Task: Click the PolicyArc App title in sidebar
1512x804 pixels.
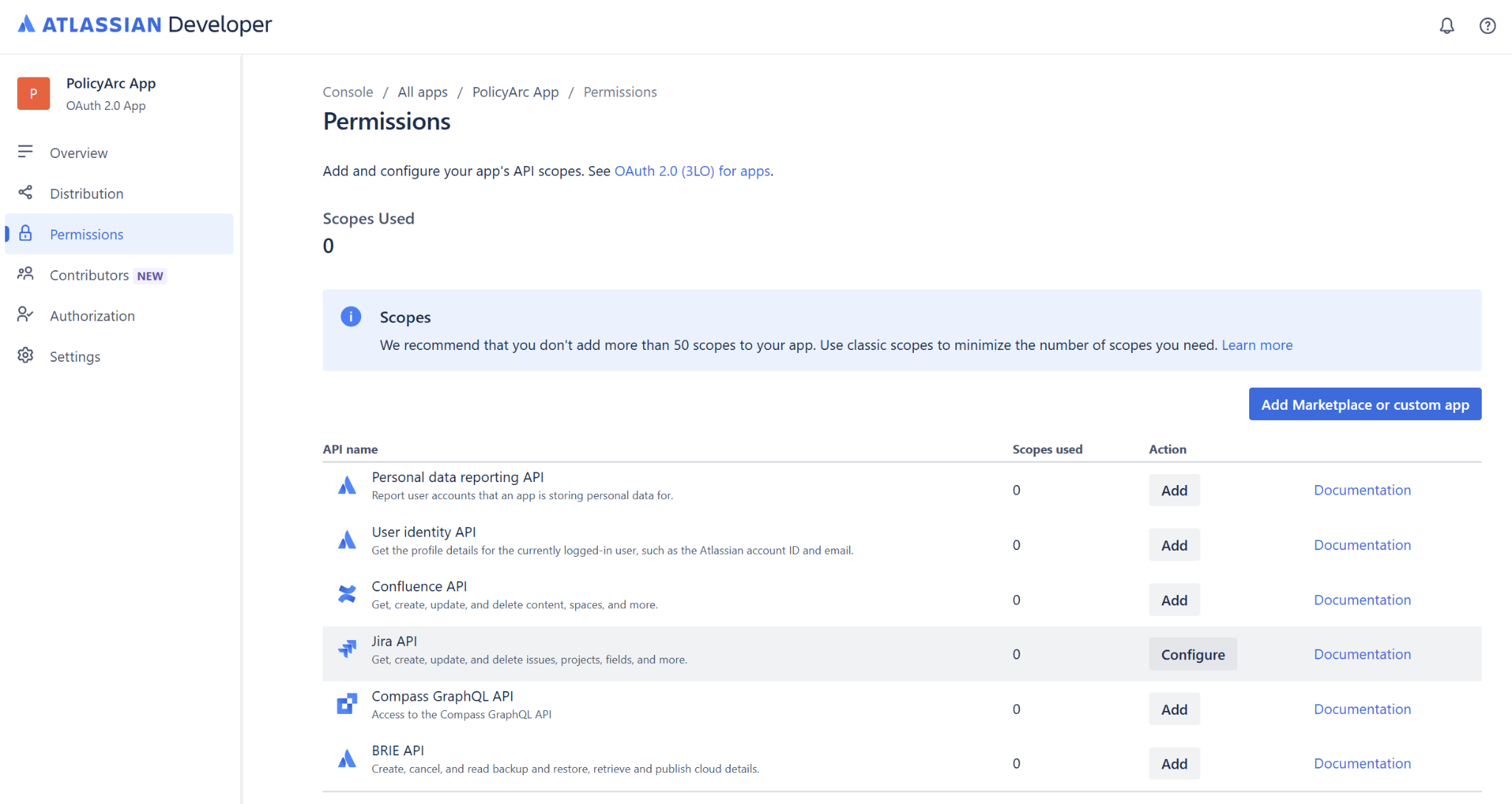Action: [x=111, y=83]
